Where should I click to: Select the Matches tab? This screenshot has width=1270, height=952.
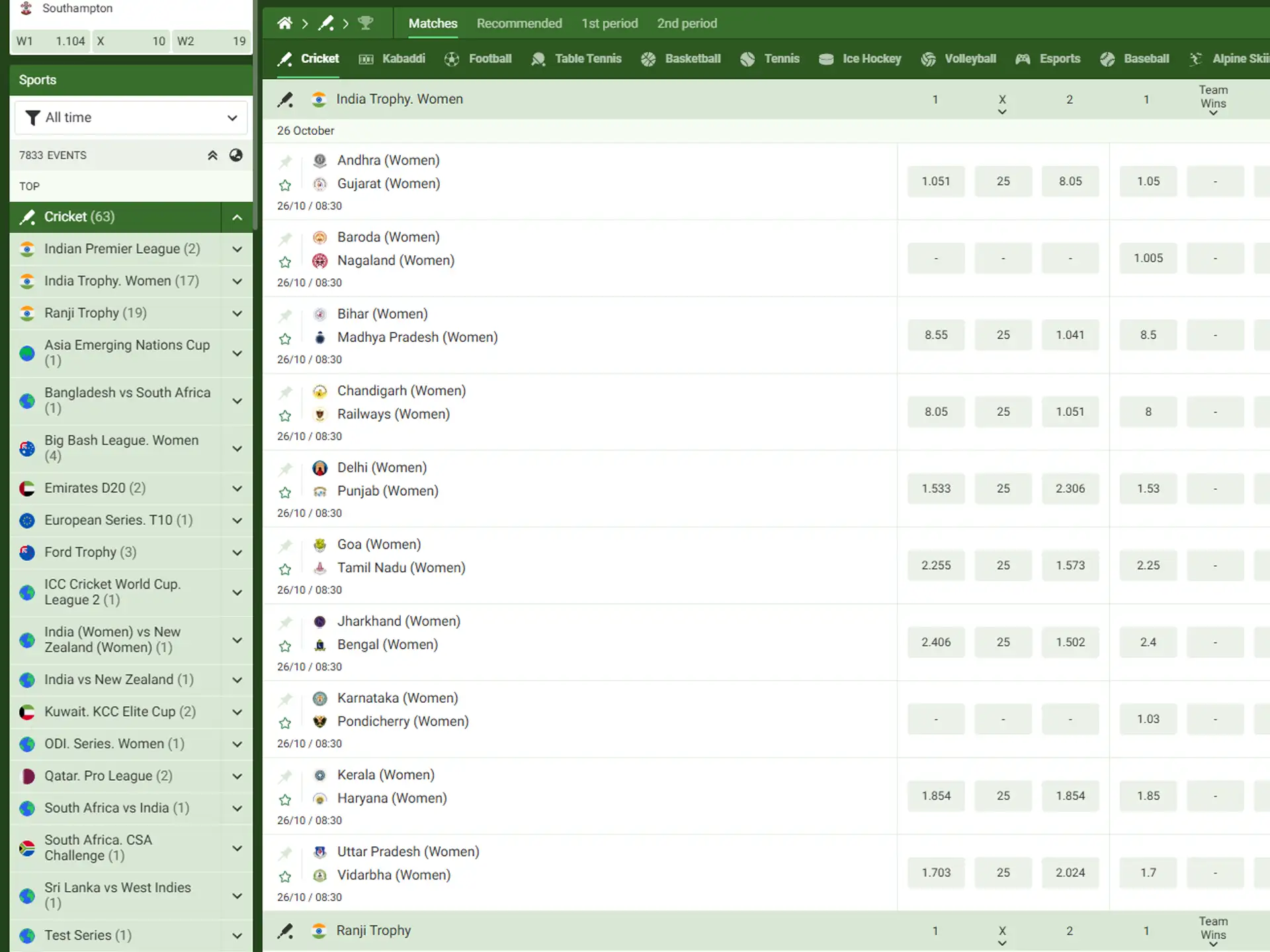click(433, 23)
